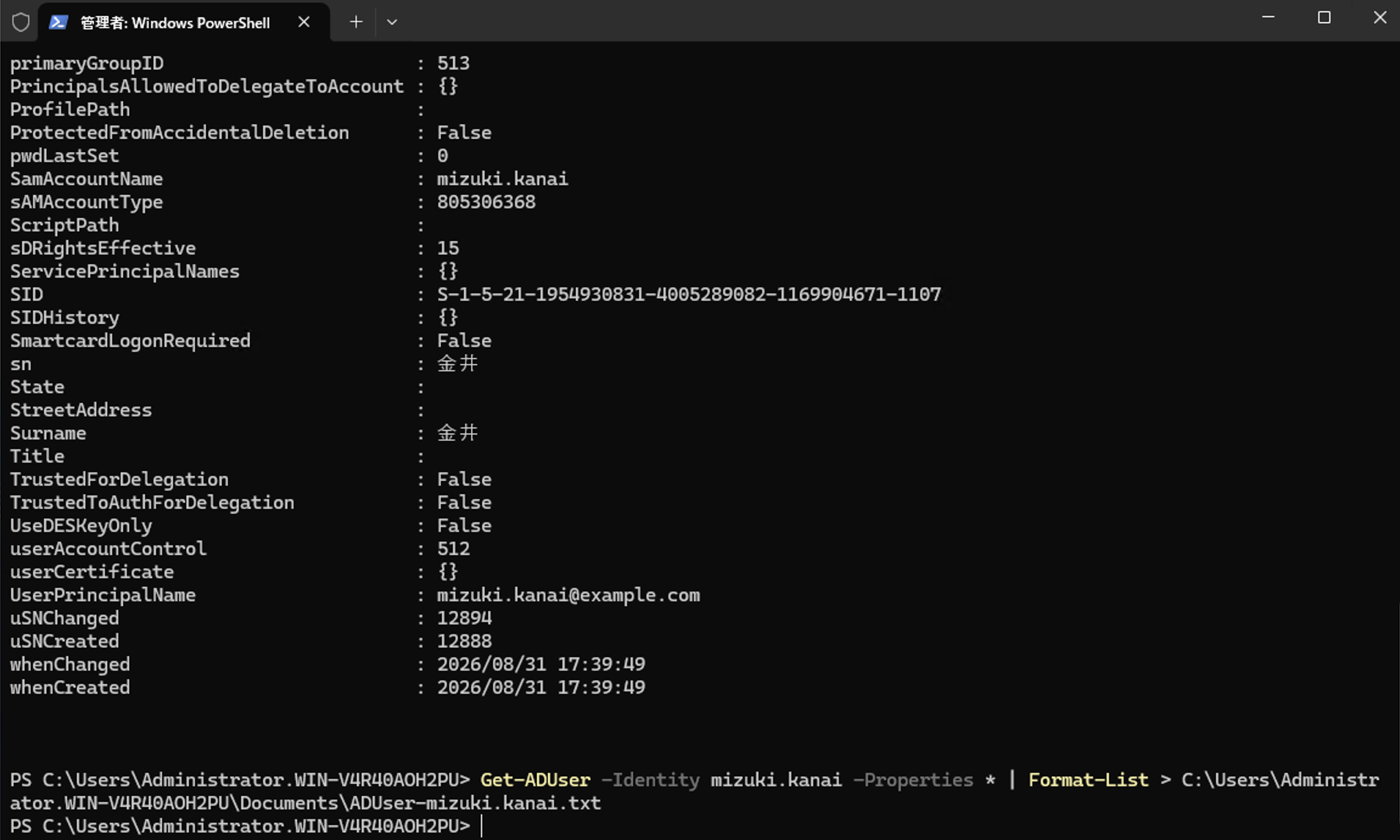Image resolution: width=1400 pixels, height=840 pixels.
Task: Click at the current prompt cursor
Action: tap(481, 826)
